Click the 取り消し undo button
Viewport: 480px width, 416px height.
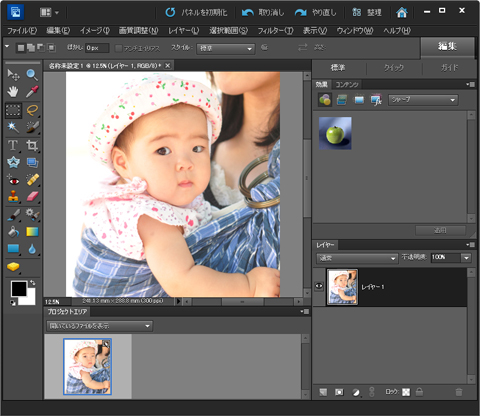click(263, 13)
